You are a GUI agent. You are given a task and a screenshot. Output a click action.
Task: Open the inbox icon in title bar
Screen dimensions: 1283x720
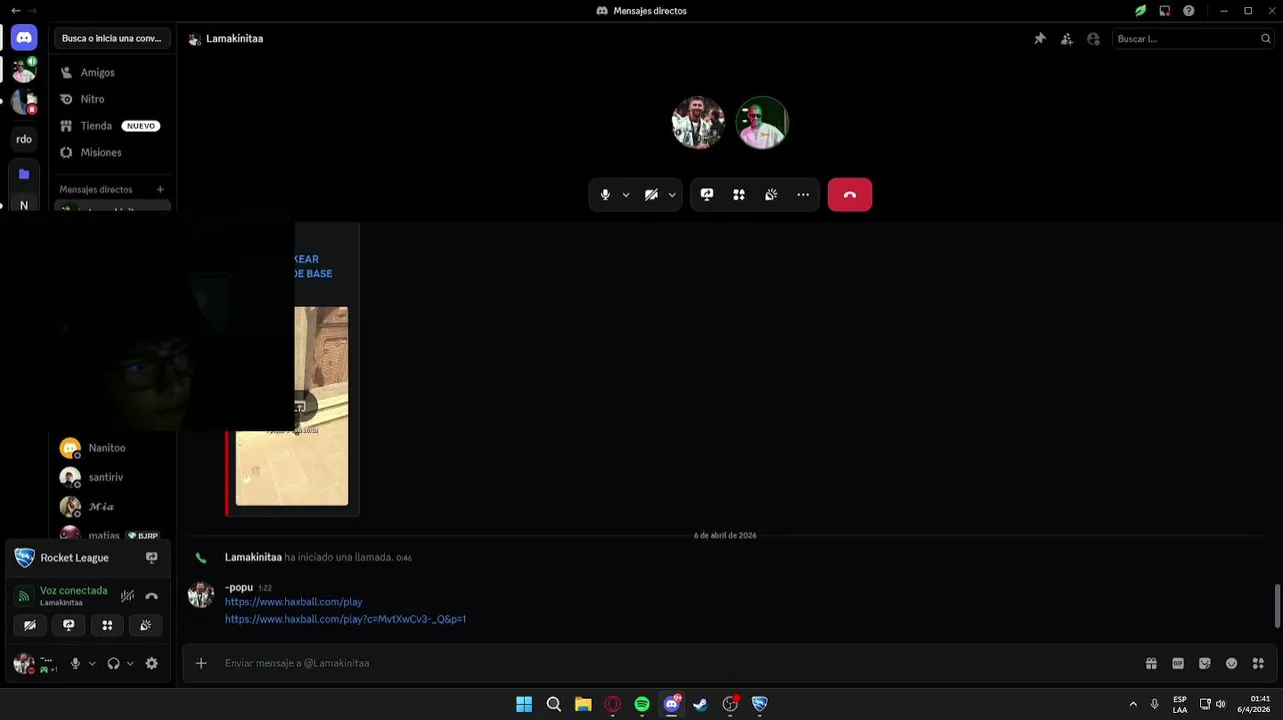[x=1165, y=11]
